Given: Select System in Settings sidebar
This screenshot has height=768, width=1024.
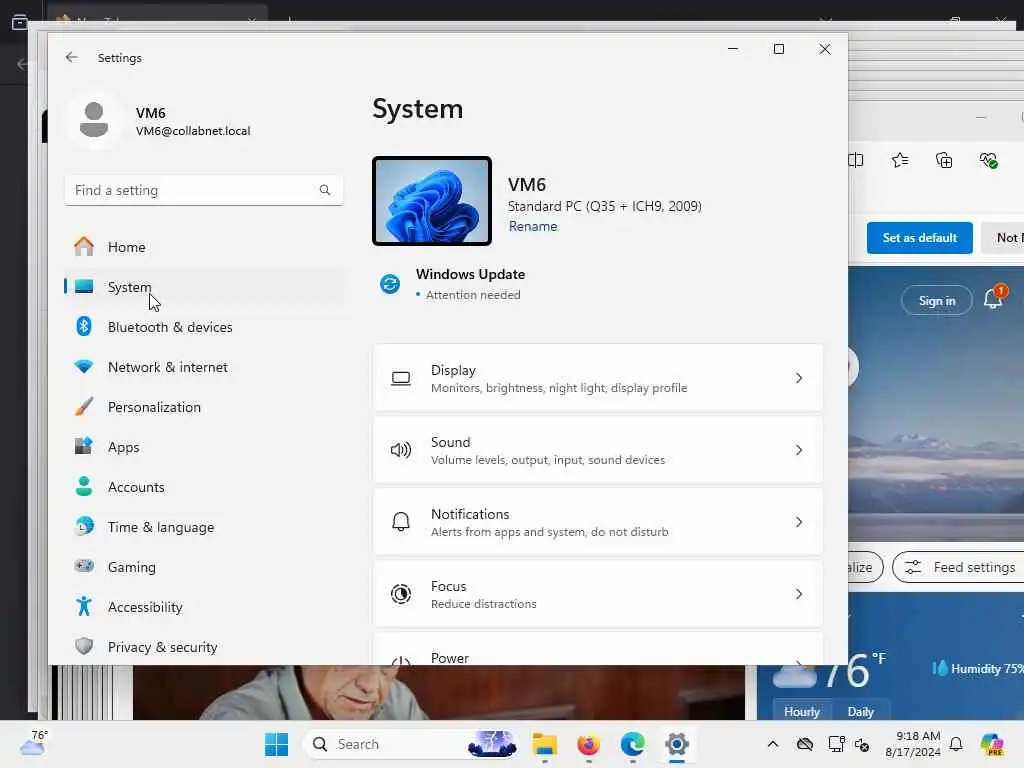Looking at the screenshot, I should [204, 287].
